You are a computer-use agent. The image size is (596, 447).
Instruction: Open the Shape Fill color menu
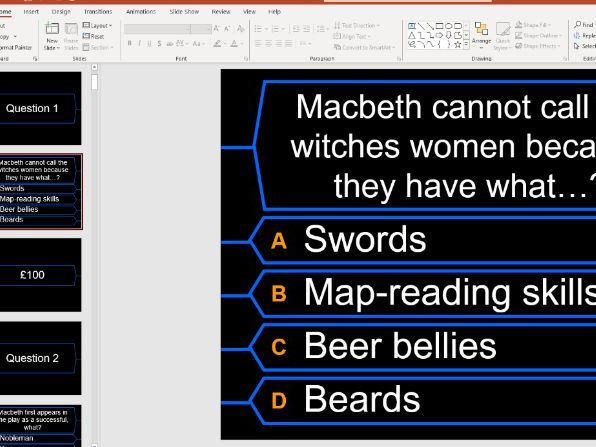[534, 25]
